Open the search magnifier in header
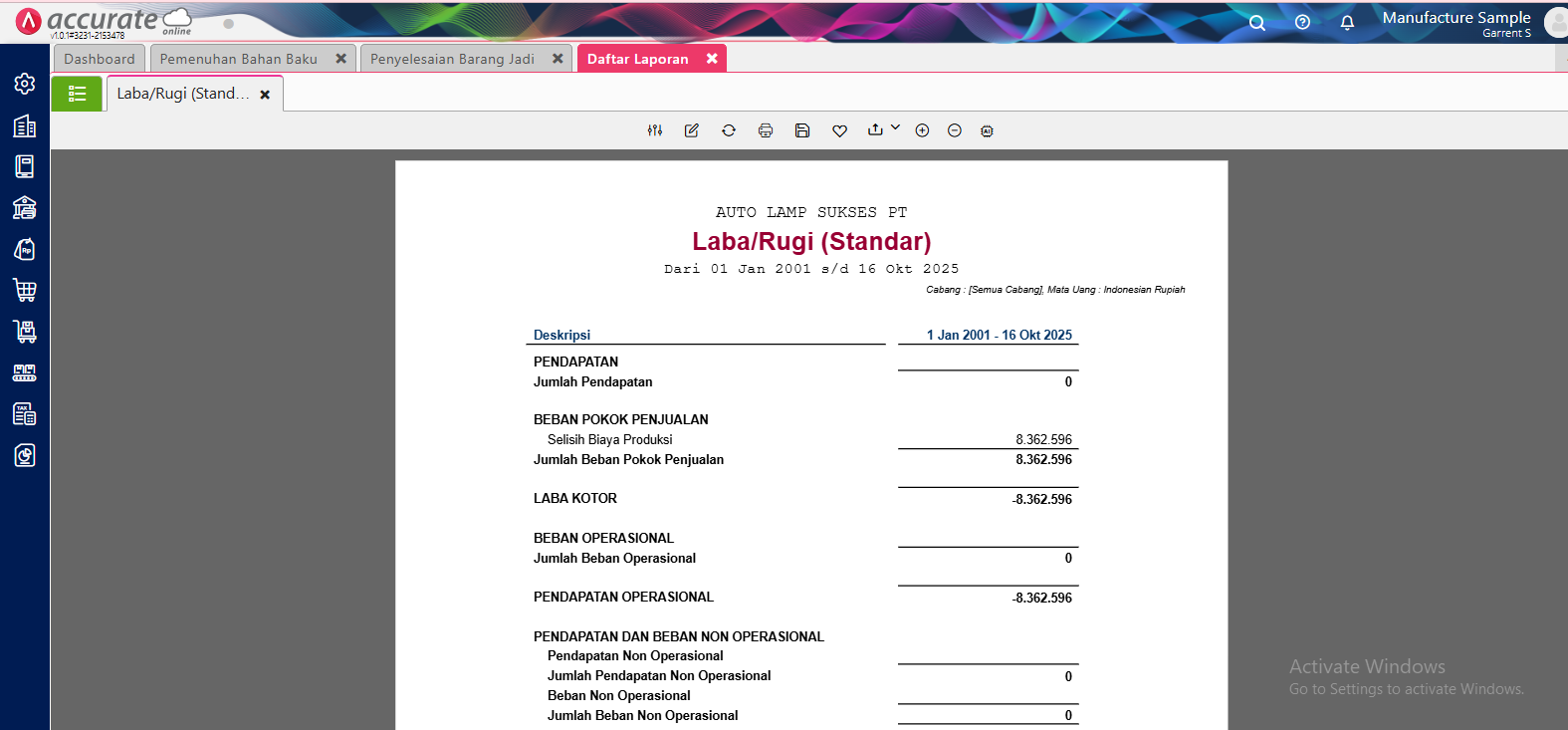The height and width of the screenshot is (730, 1568). [x=1257, y=23]
